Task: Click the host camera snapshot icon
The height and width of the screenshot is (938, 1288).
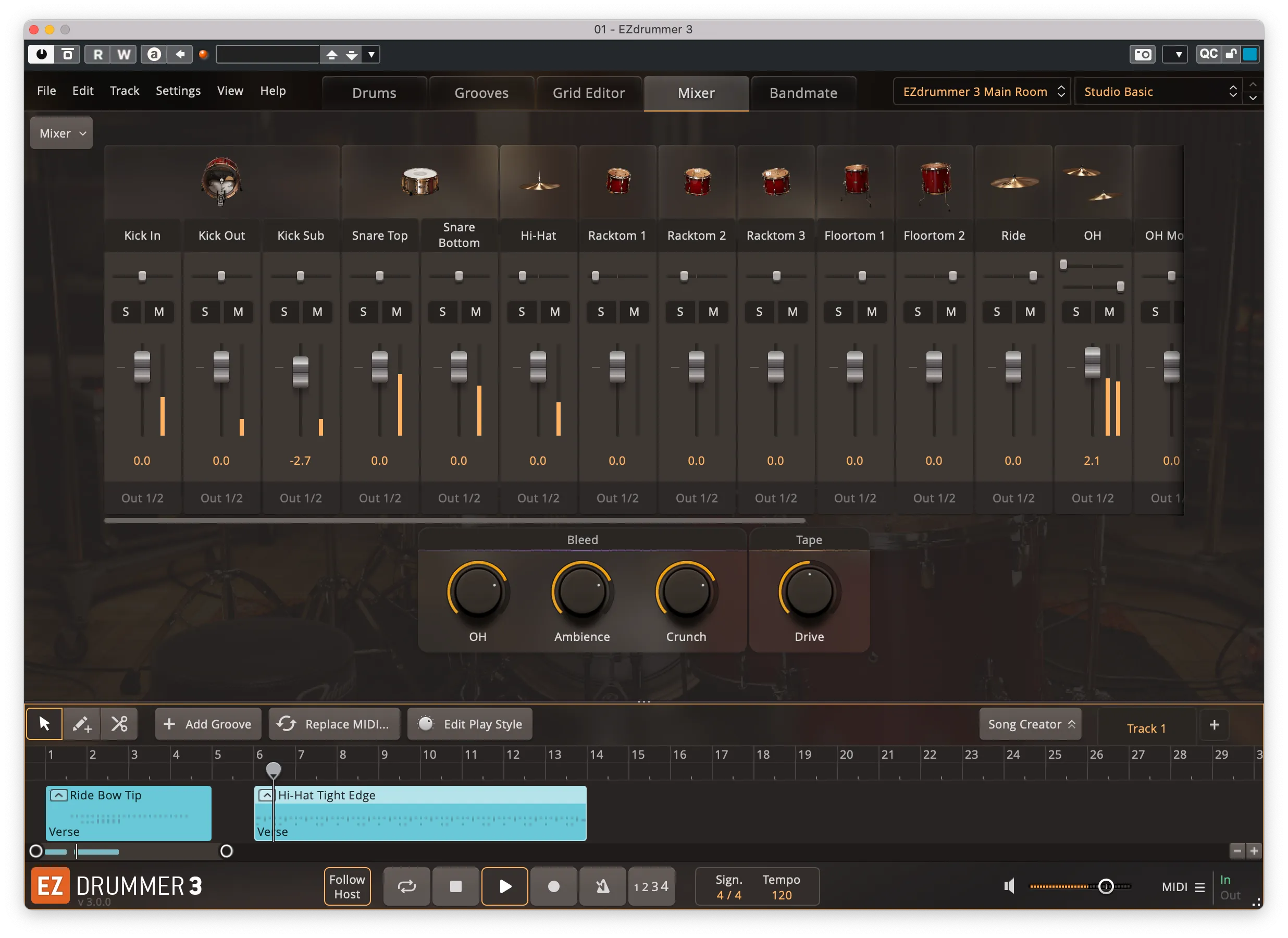Action: 1143,54
